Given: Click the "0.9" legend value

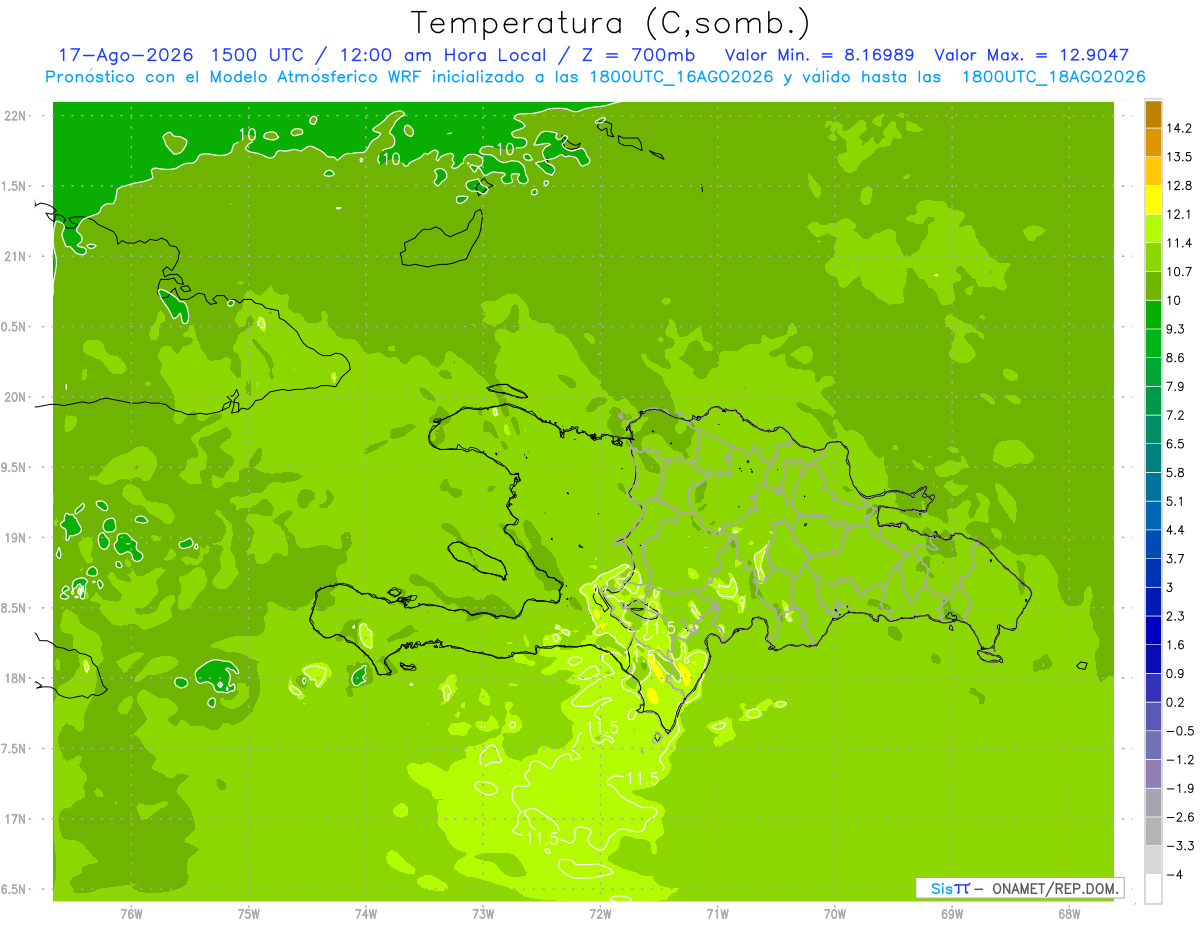Looking at the screenshot, I should coord(1176,673).
